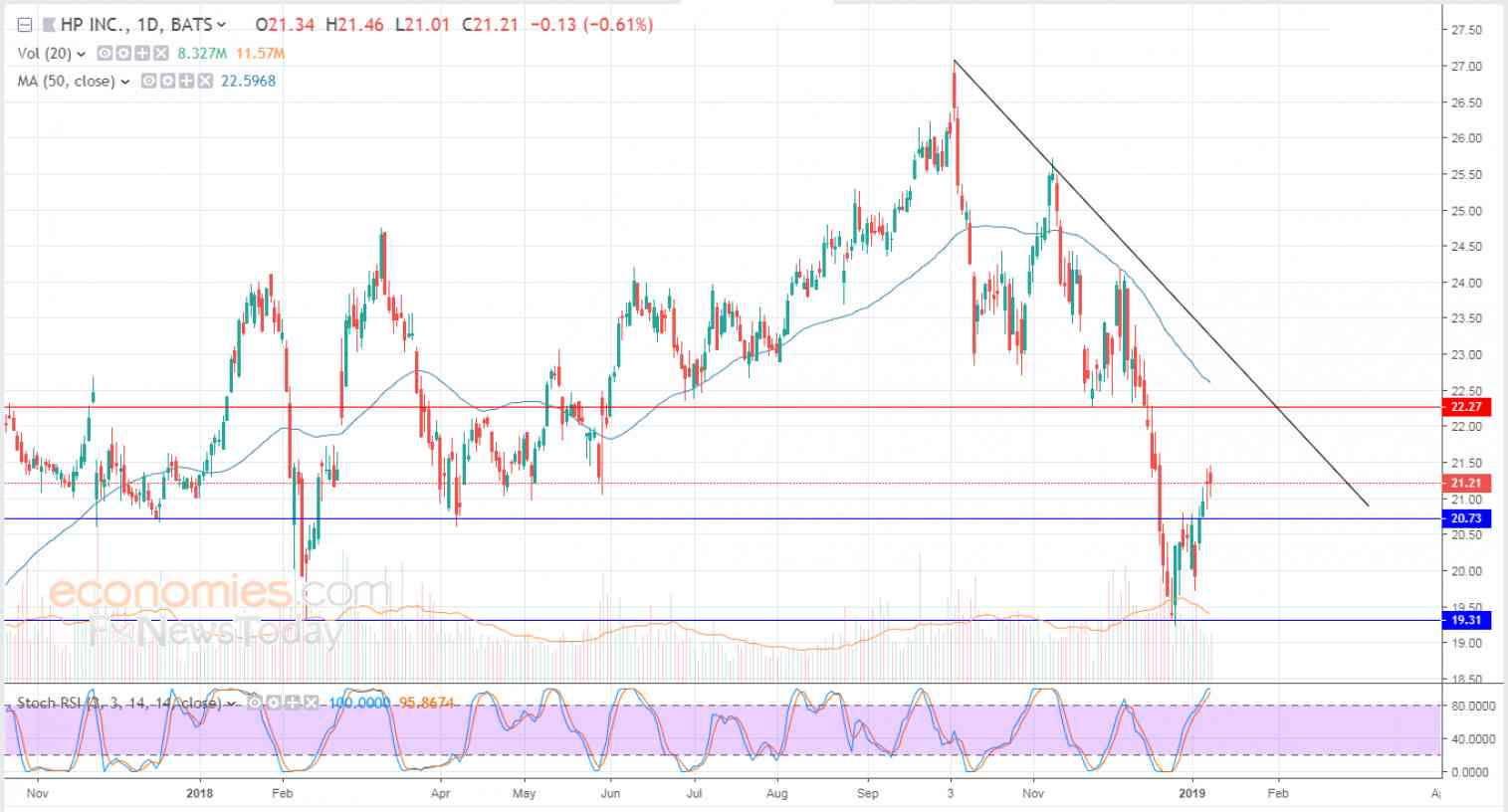Screen dimensions: 1508x812
Task: Click the close price C21.21
Action: click(490, 25)
